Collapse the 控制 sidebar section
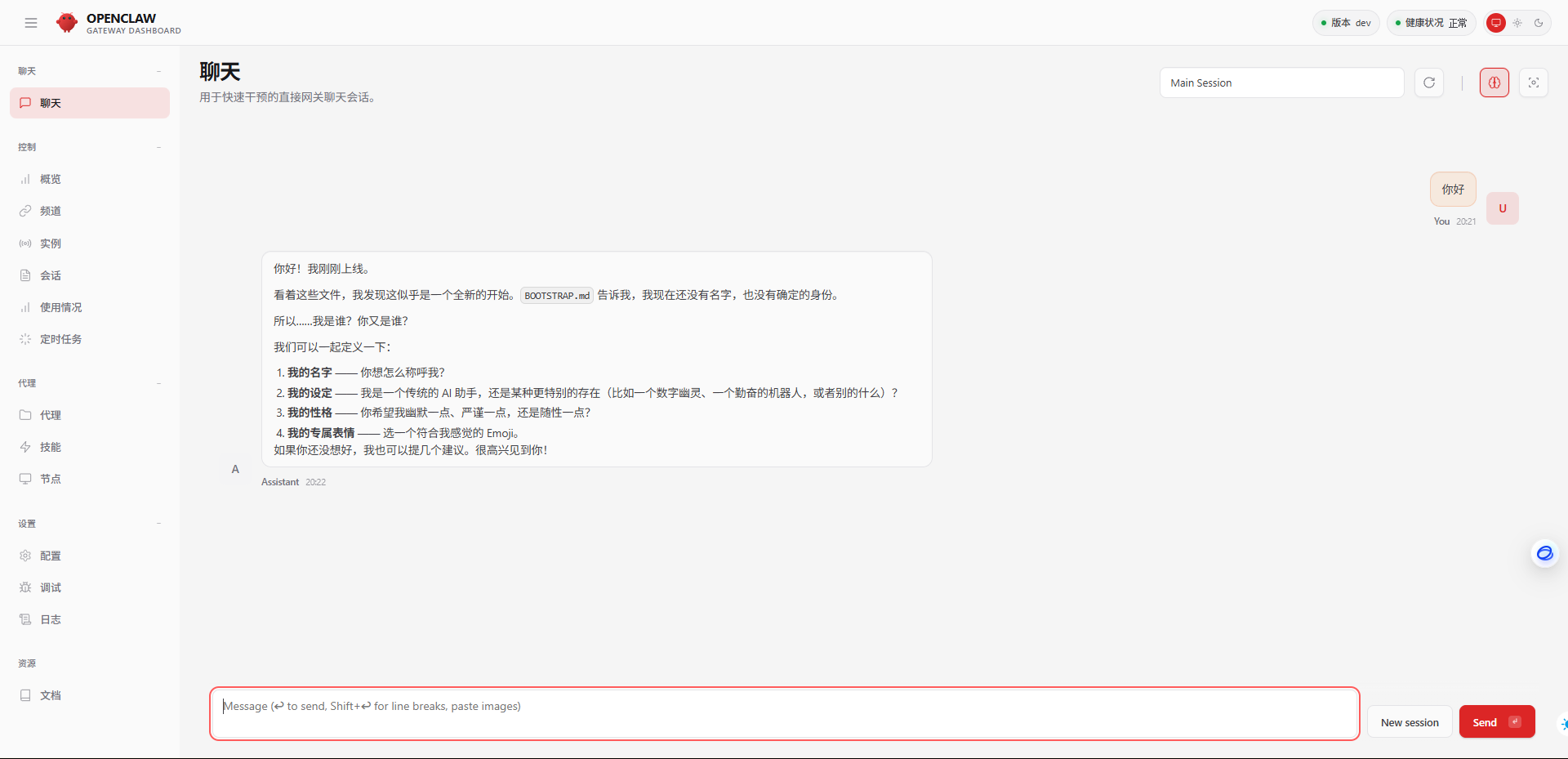1568x759 pixels. (158, 147)
